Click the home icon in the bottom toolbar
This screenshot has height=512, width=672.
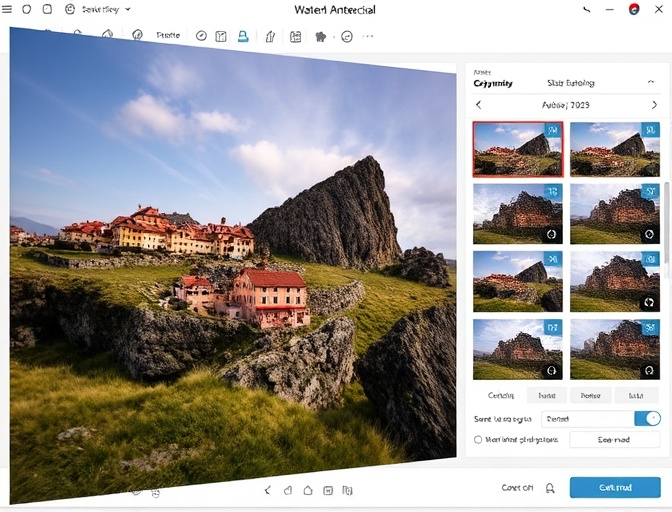[308, 490]
